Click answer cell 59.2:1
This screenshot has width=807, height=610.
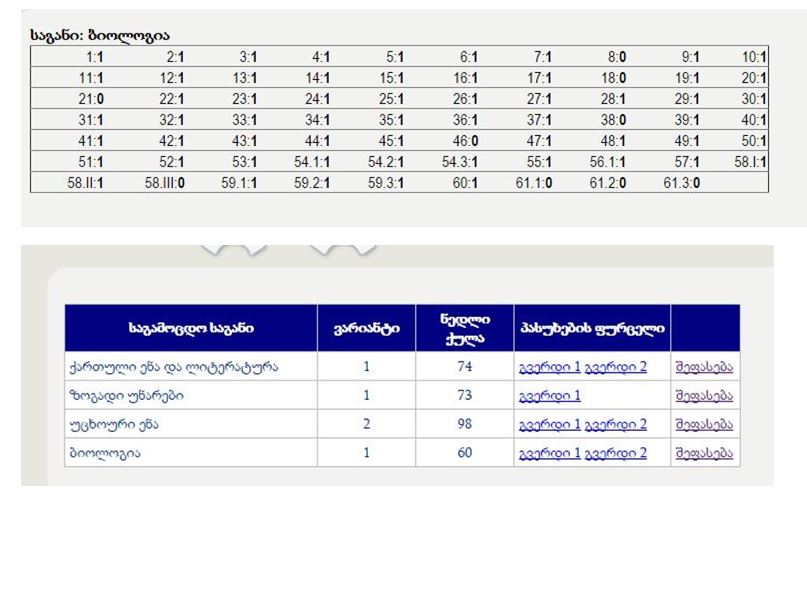click(312, 183)
